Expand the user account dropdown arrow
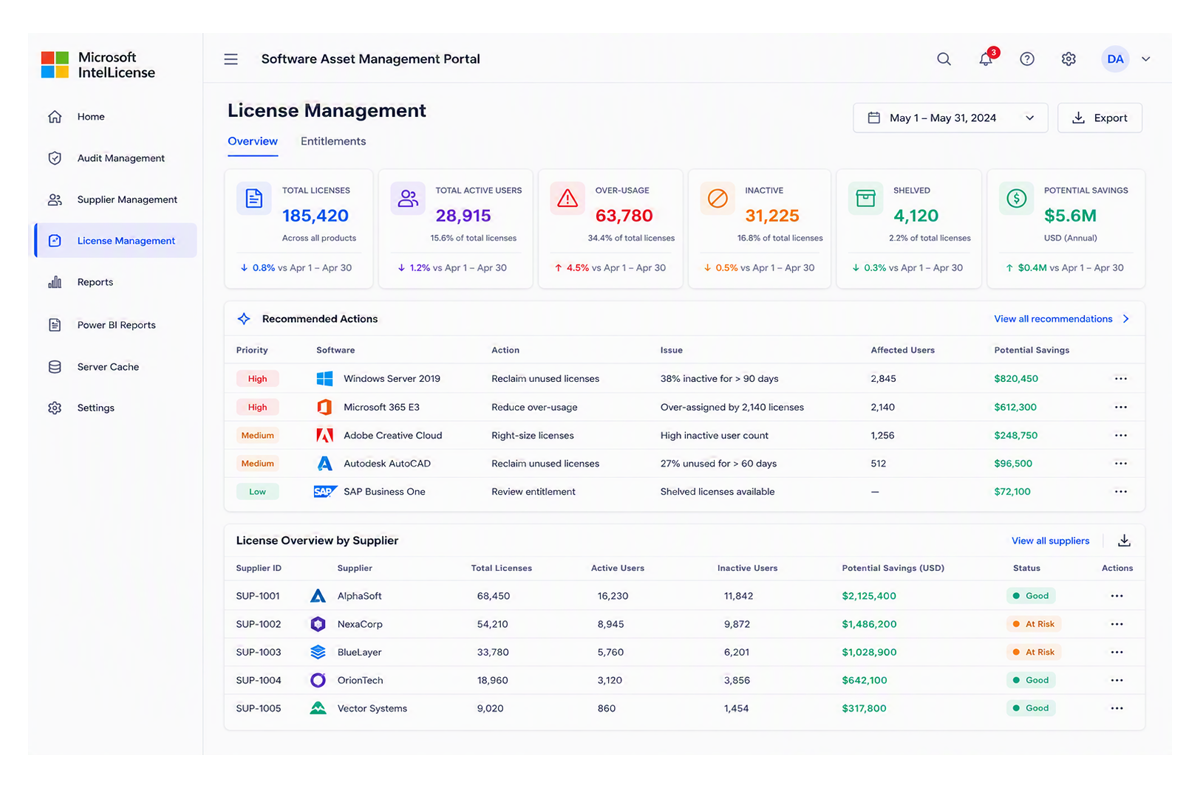Image resolution: width=1200 pixels, height=788 pixels. [1146, 59]
